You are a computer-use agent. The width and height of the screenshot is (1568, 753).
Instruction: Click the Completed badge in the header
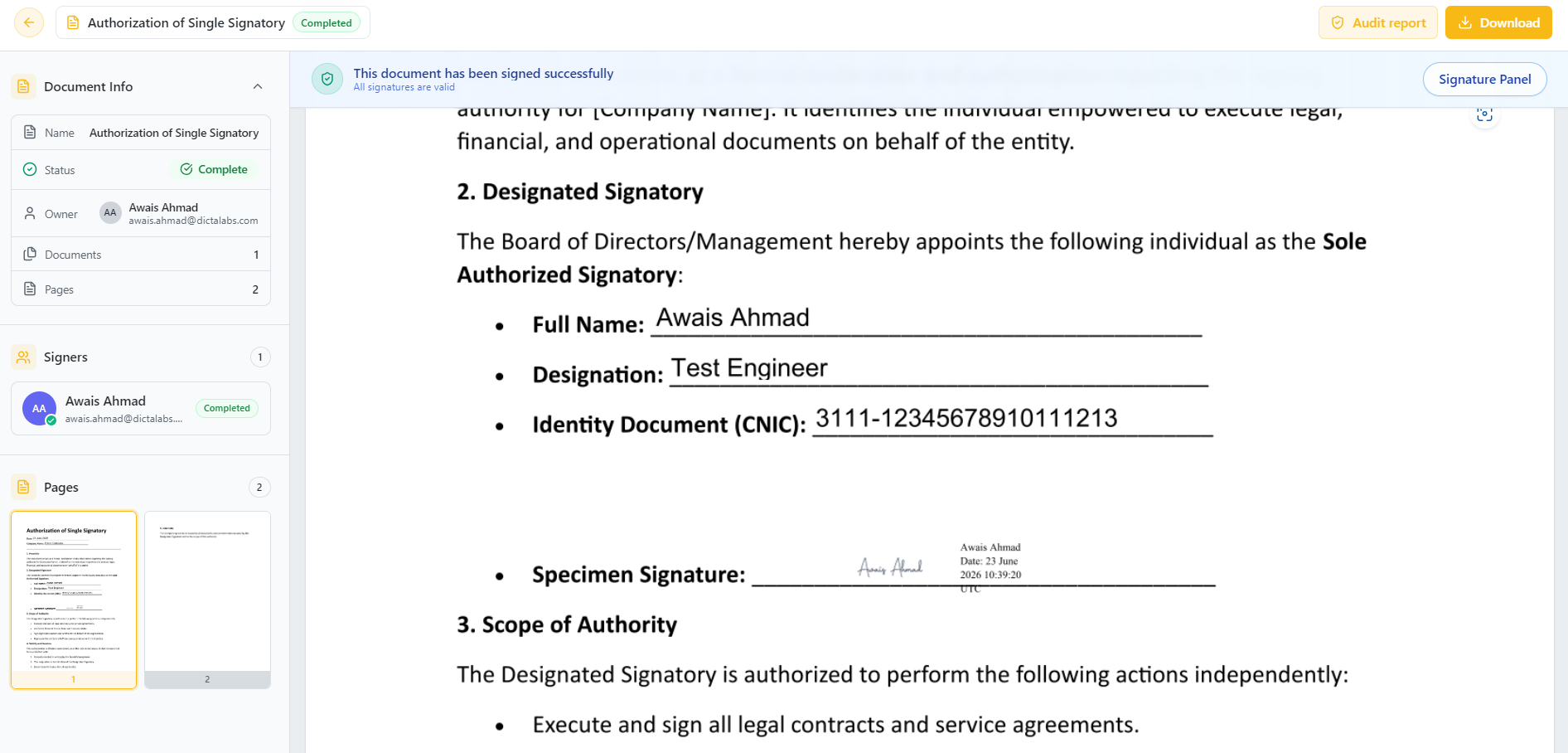click(326, 23)
